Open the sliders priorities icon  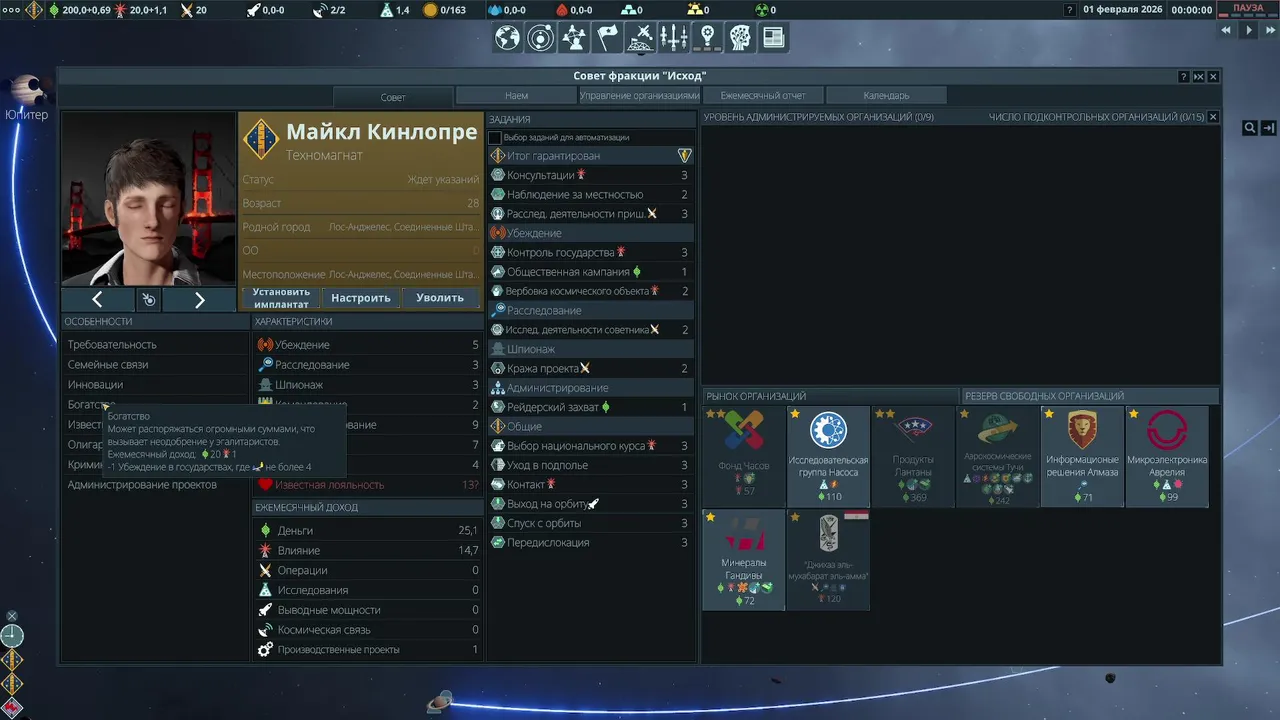point(674,38)
